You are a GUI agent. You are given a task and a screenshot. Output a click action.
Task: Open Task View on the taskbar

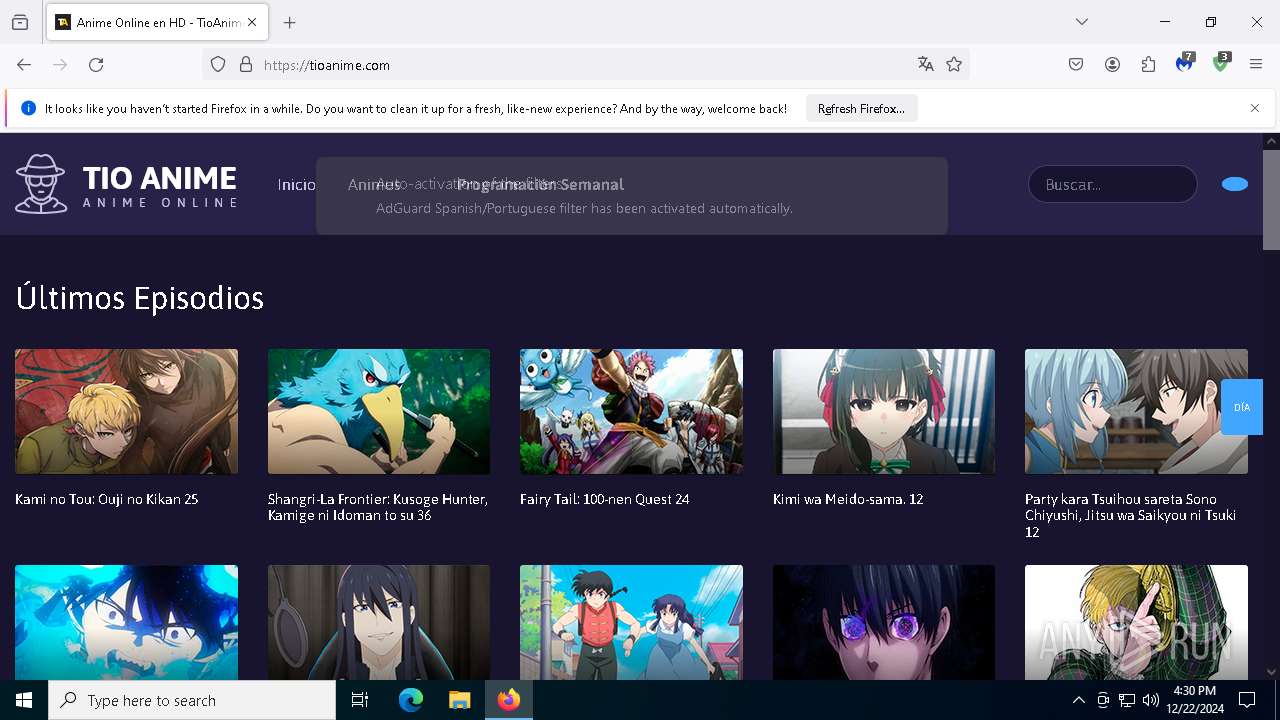tap(360, 700)
